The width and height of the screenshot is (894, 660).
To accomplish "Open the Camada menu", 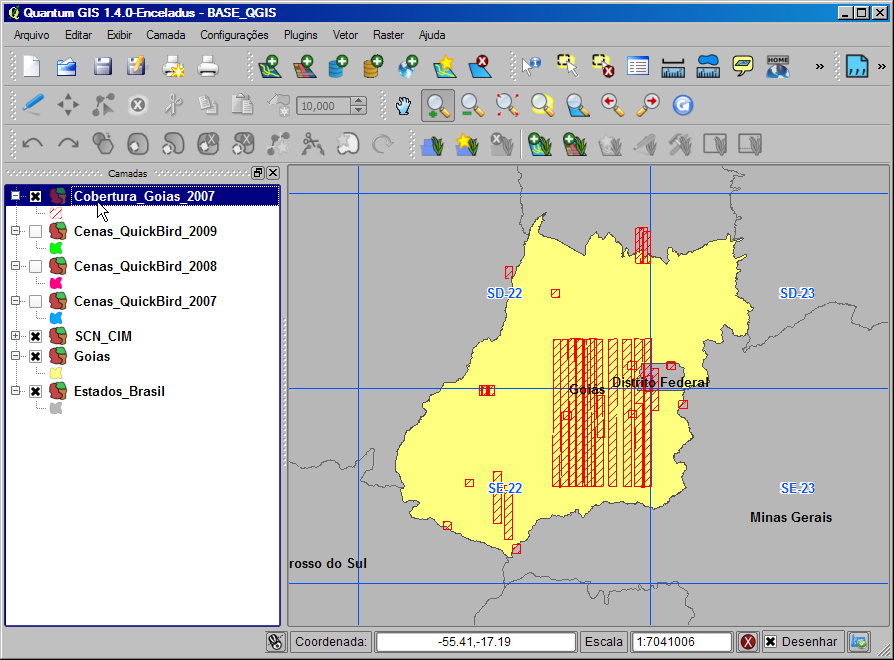I will 165,35.
